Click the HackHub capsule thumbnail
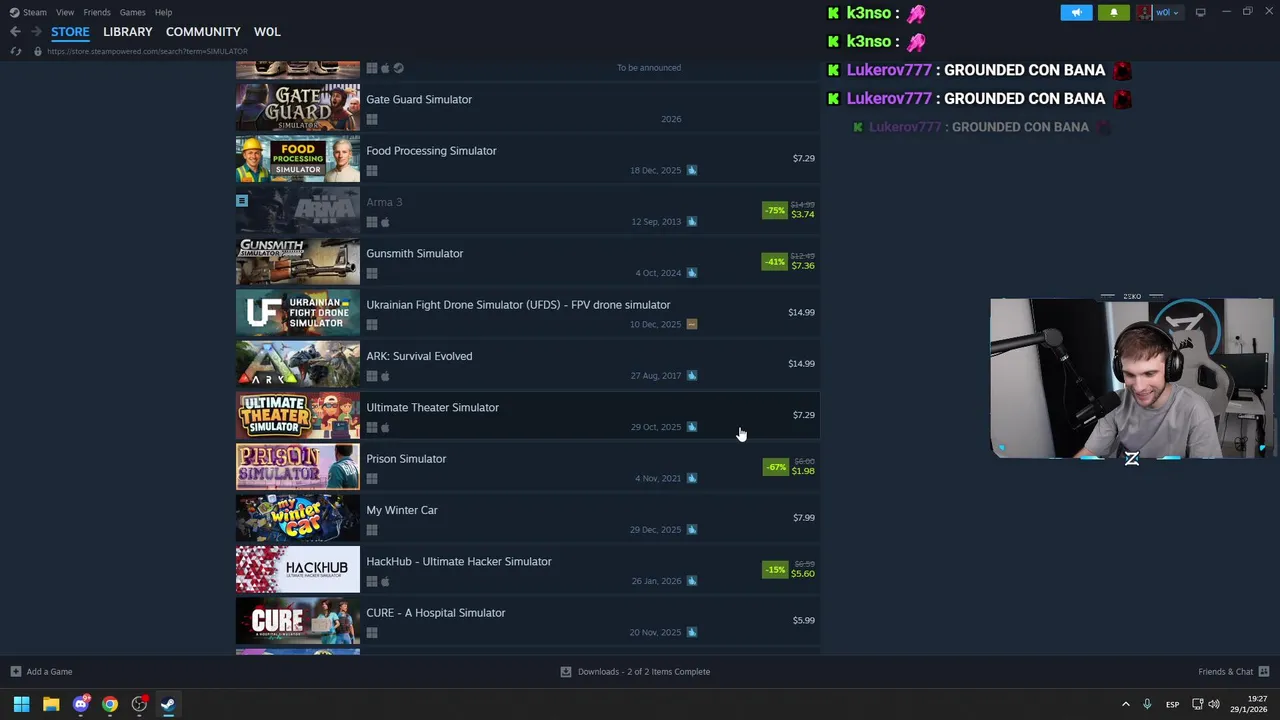This screenshot has height=720, width=1280. (x=298, y=569)
